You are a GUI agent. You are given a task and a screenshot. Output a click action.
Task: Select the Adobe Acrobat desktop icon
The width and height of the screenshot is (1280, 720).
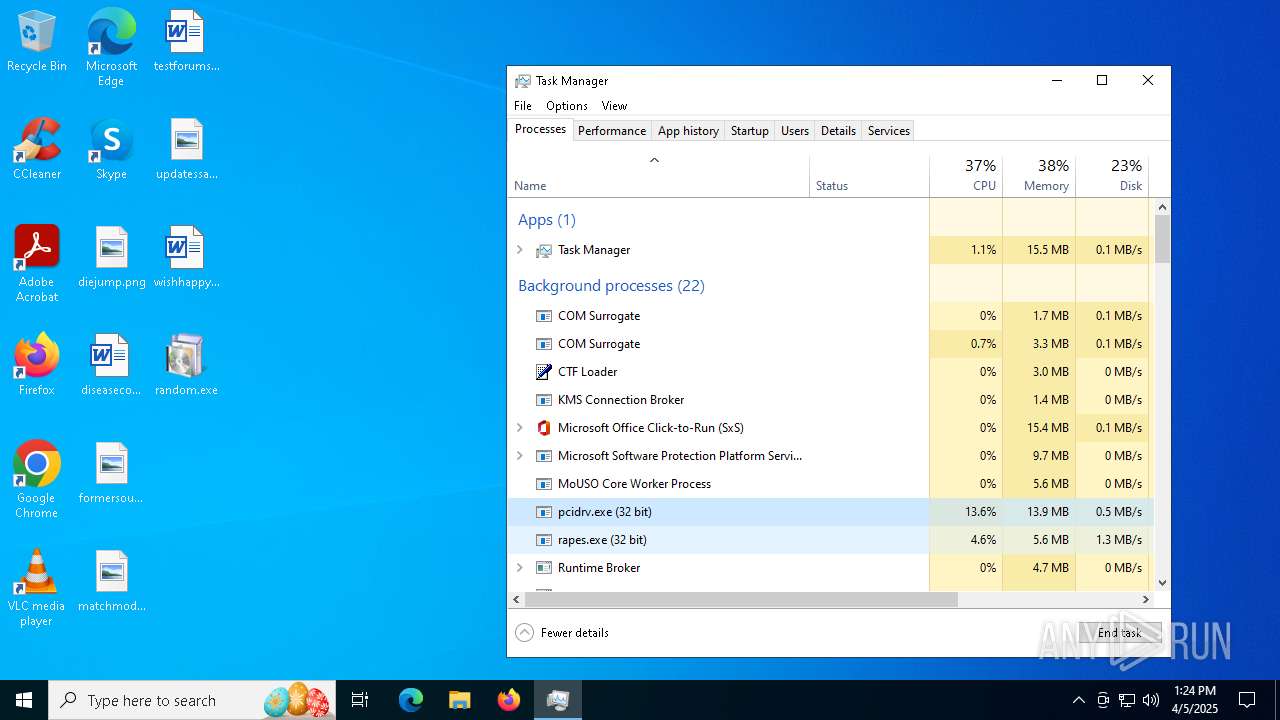pyautogui.click(x=37, y=263)
